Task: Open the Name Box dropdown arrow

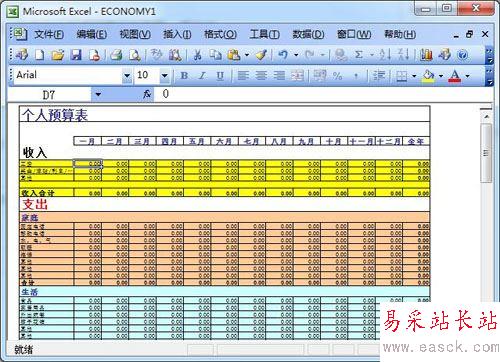Action: click(x=98, y=95)
